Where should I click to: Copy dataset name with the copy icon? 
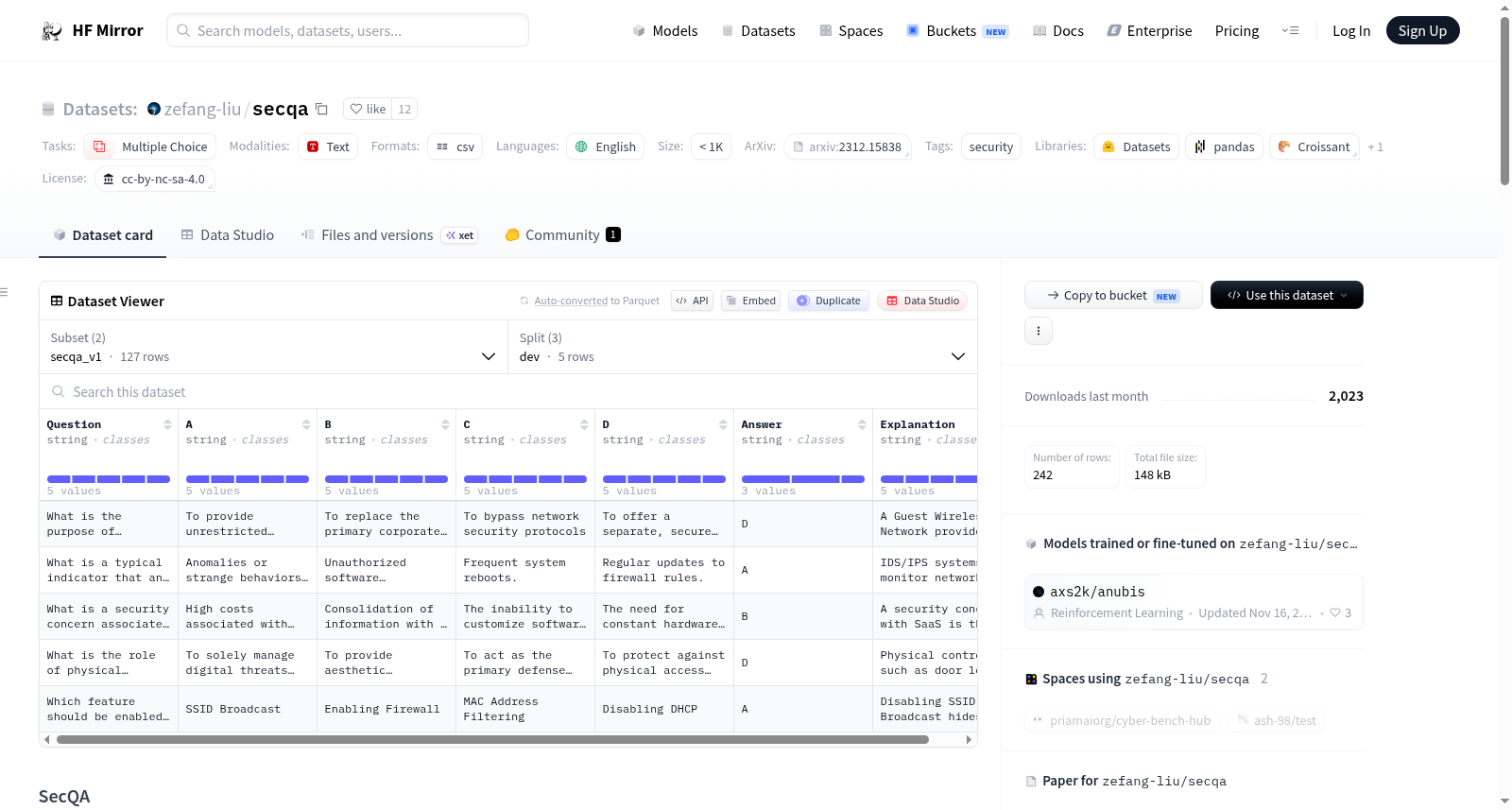(x=321, y=109)
